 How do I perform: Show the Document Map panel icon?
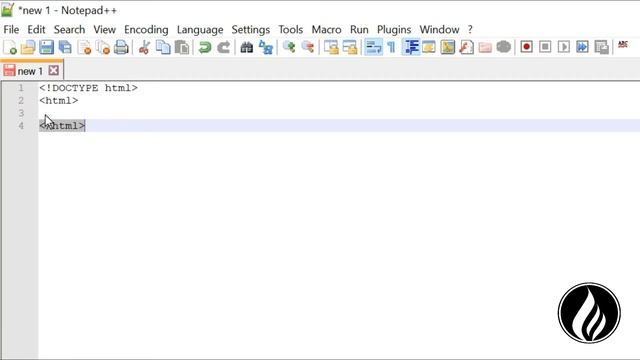(448, 47)
